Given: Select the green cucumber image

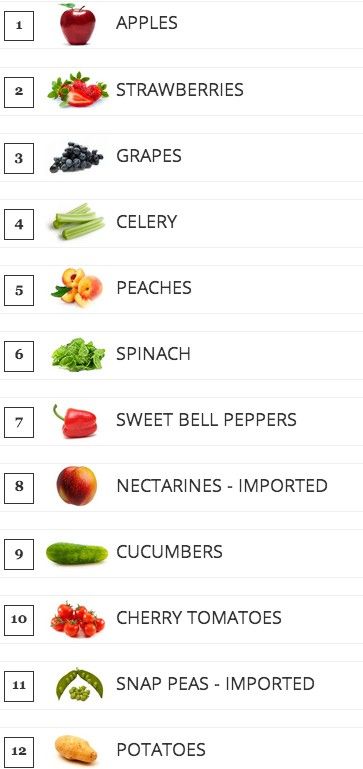Looking at the screenshot, I should (x=77, y=553).
